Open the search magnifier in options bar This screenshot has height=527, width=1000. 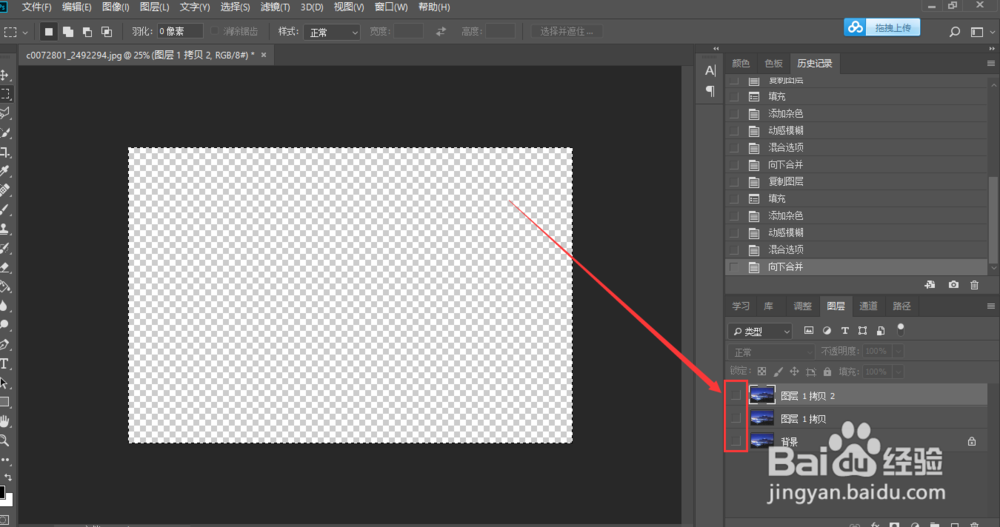955,31
